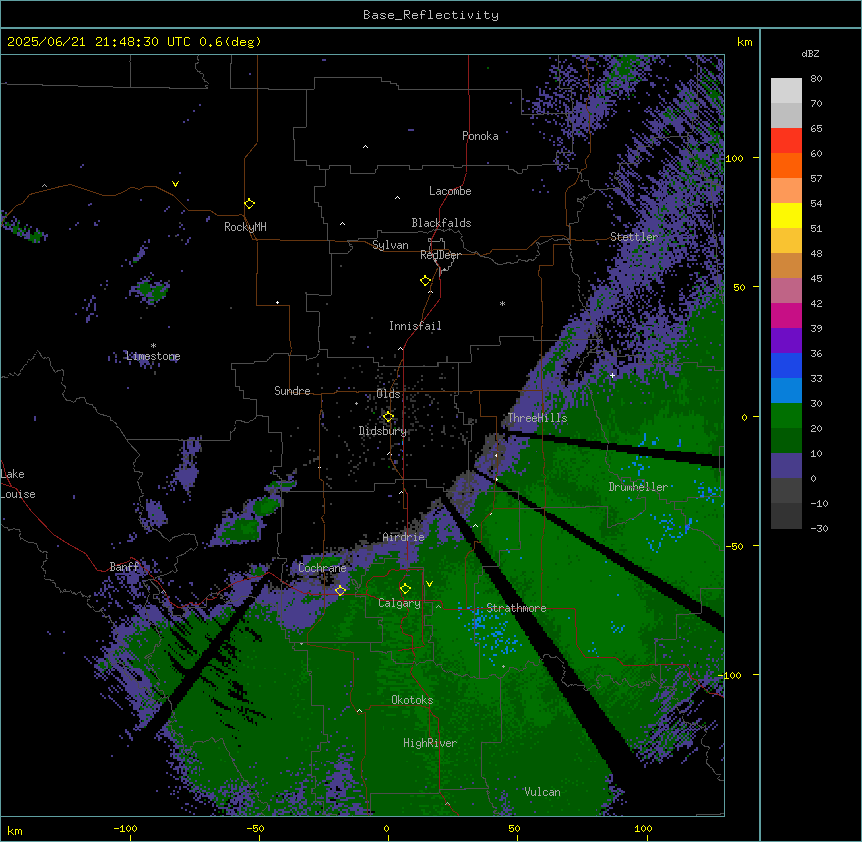The width and height of the screenshot is (862, 842).
Task: Click the yellow marker at Olds
Action: pyautogui.click(x=388, y=417)
